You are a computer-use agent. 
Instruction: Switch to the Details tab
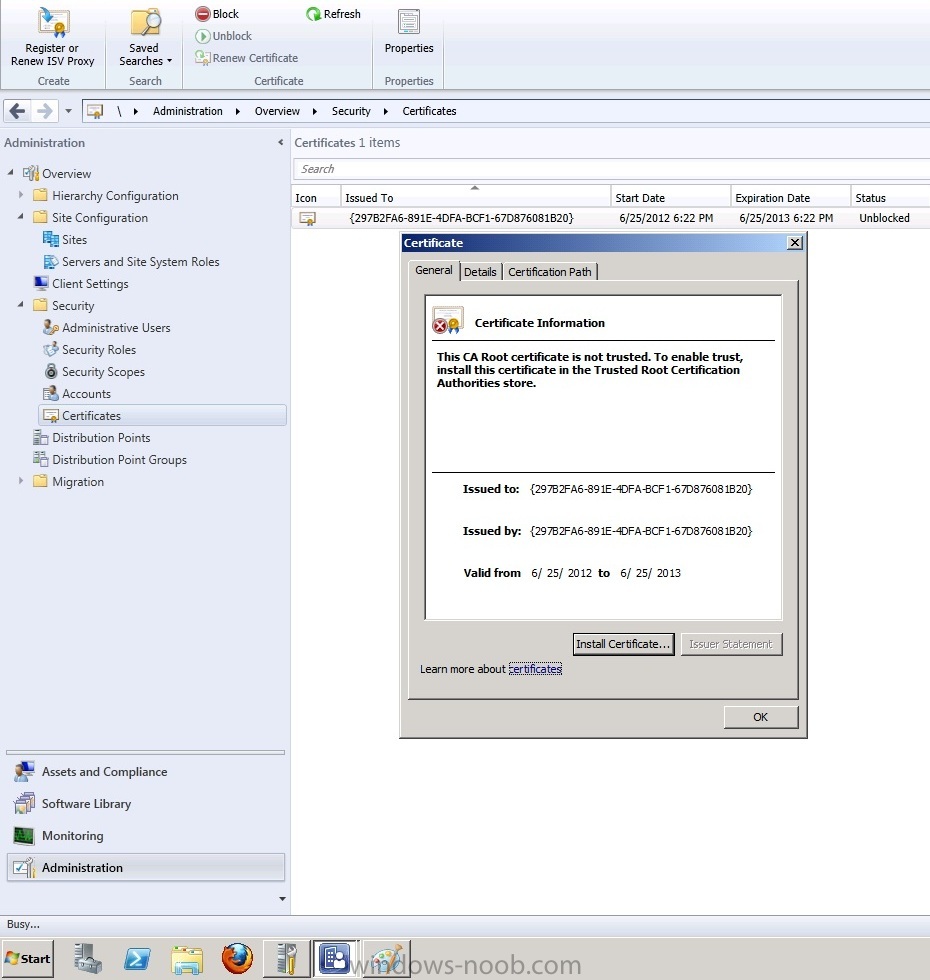pyautogui.click(x=480, y=272)
